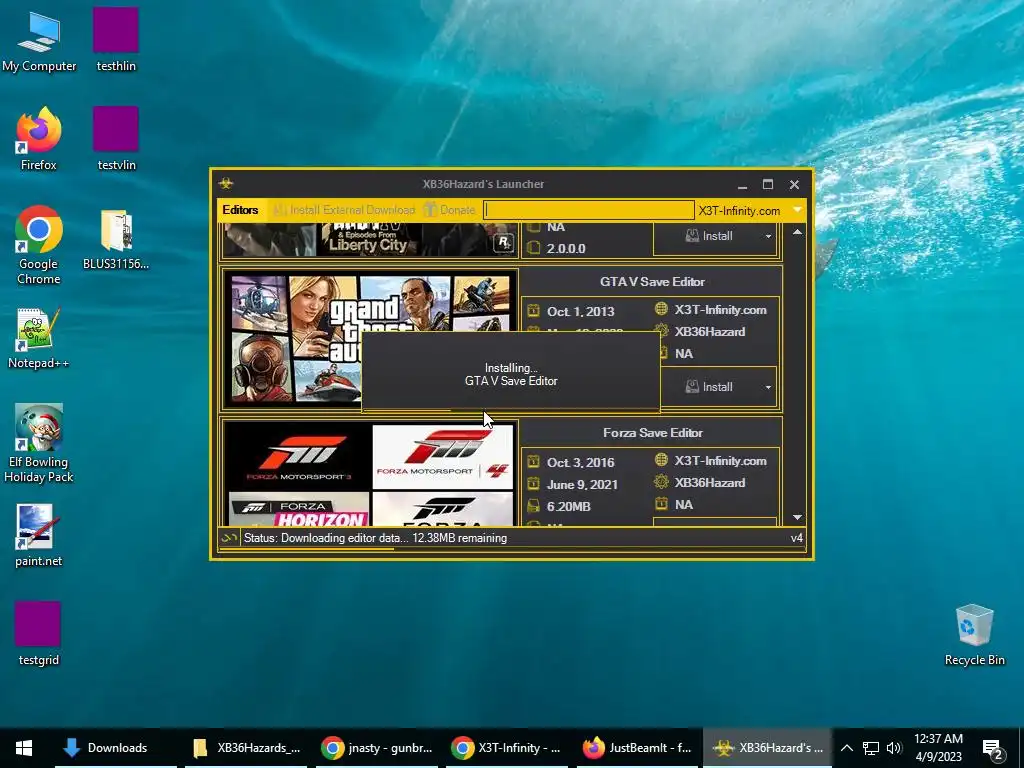Screen dimensions: 1024x768
Task: Select testgrid desktop icon
Action: [39, 633]
